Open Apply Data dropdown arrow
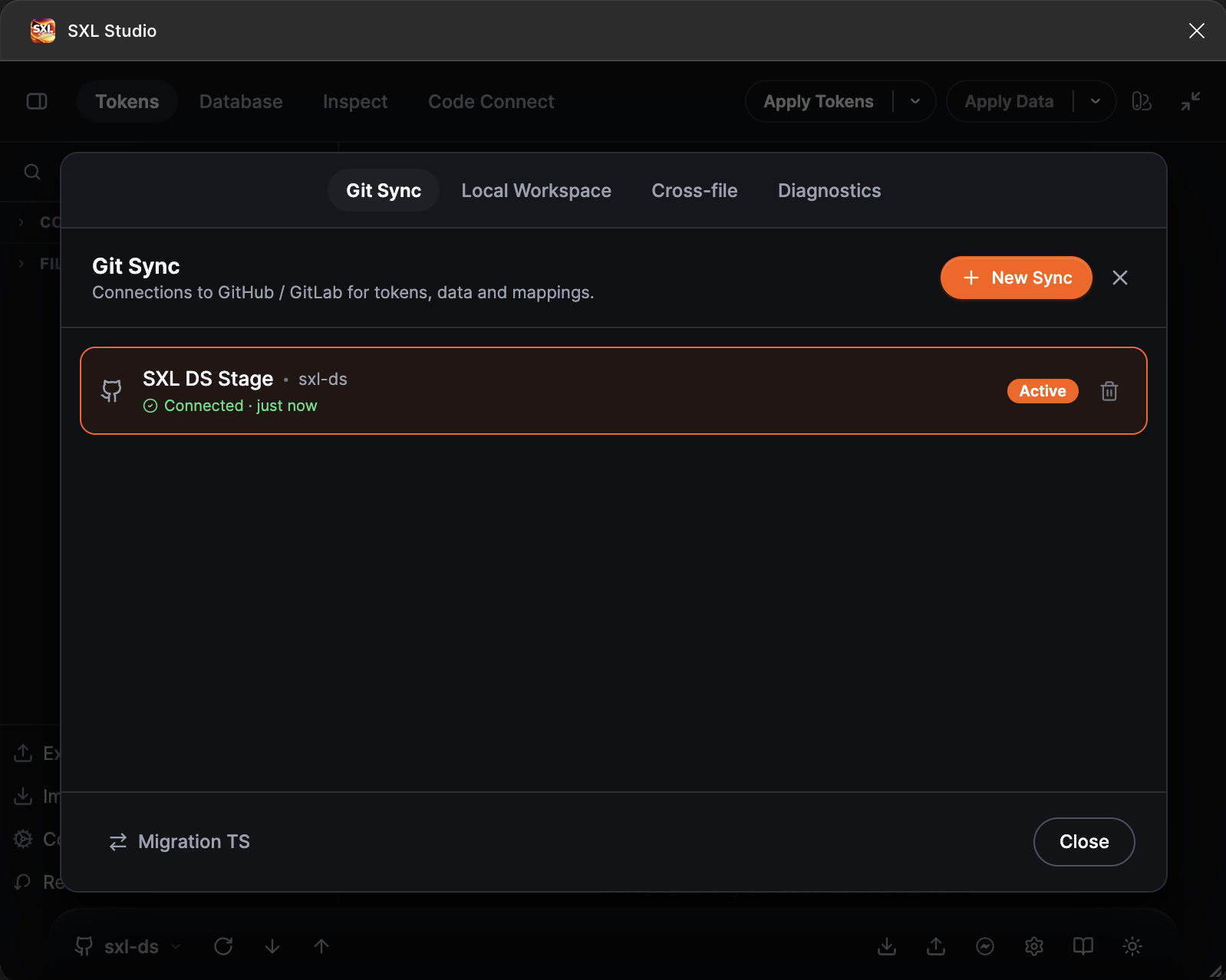The width and height of the screenshot is (1226, 980). 1096,101
